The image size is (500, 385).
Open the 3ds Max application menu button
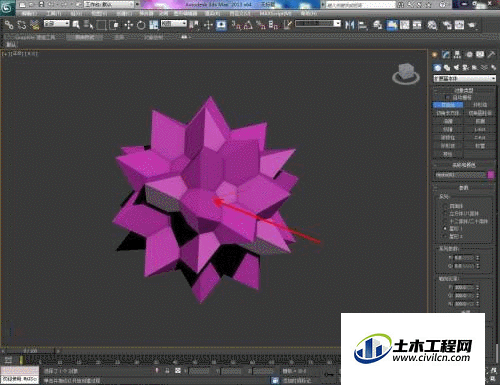(x=7, y=7)
